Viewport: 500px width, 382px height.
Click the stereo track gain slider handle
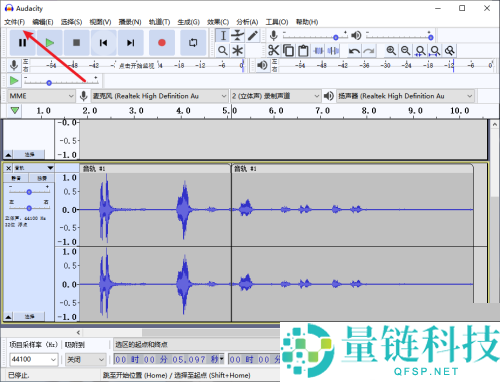tap(29, 192)
